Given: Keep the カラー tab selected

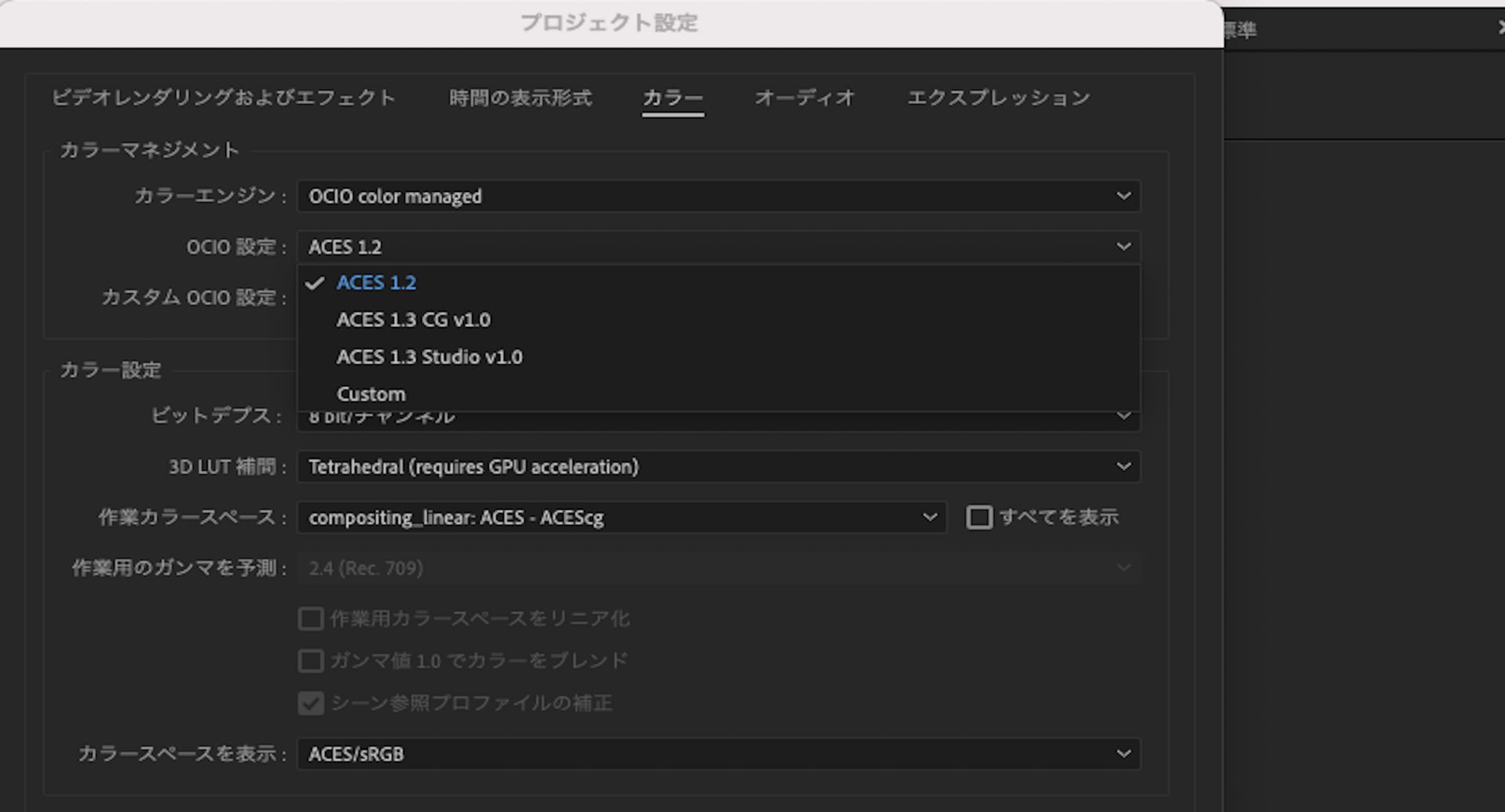Looking at the screenshot, I should [x=673, y=98].
